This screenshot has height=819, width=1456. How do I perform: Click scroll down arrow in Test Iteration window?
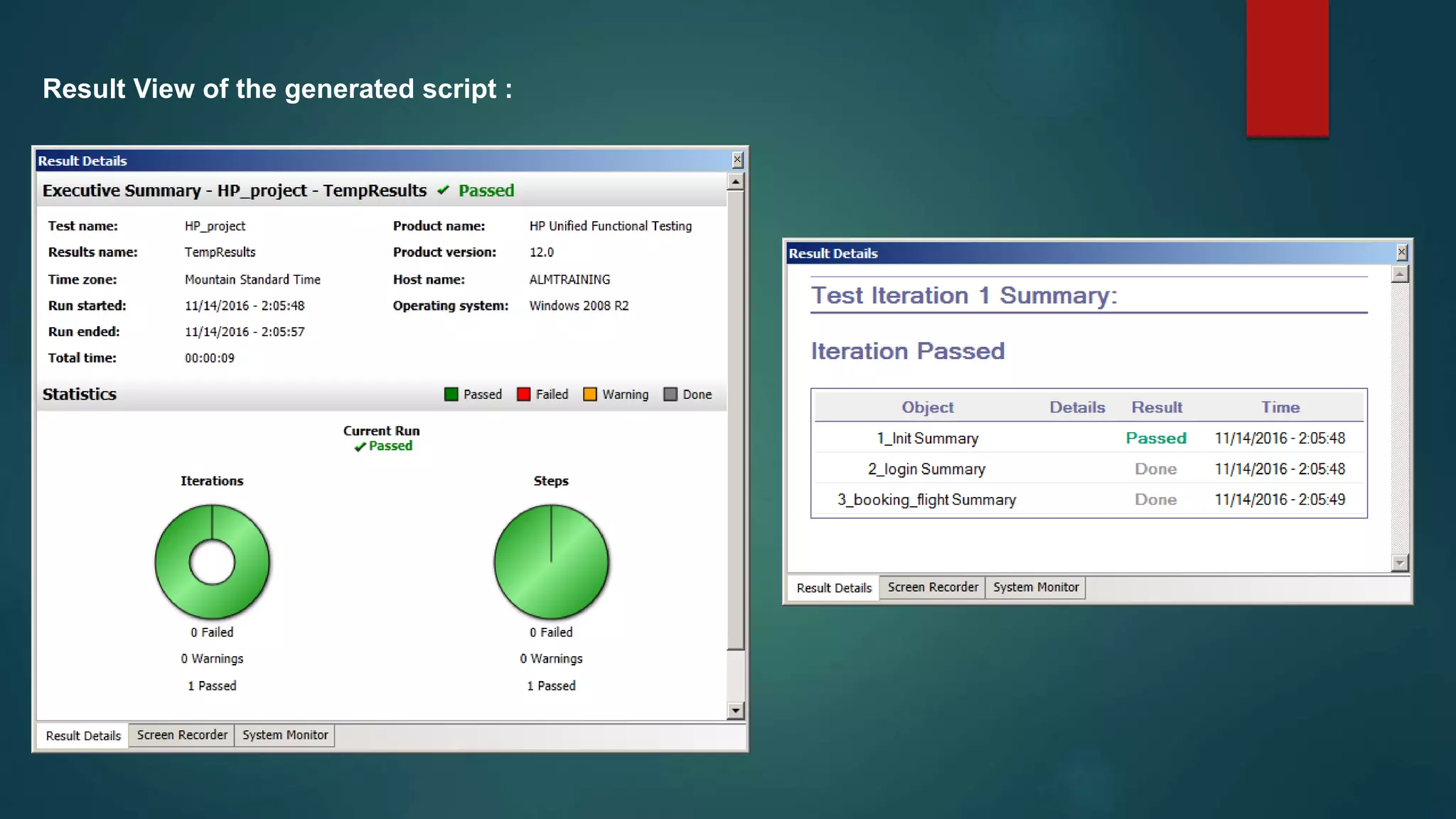[1400, 563]
